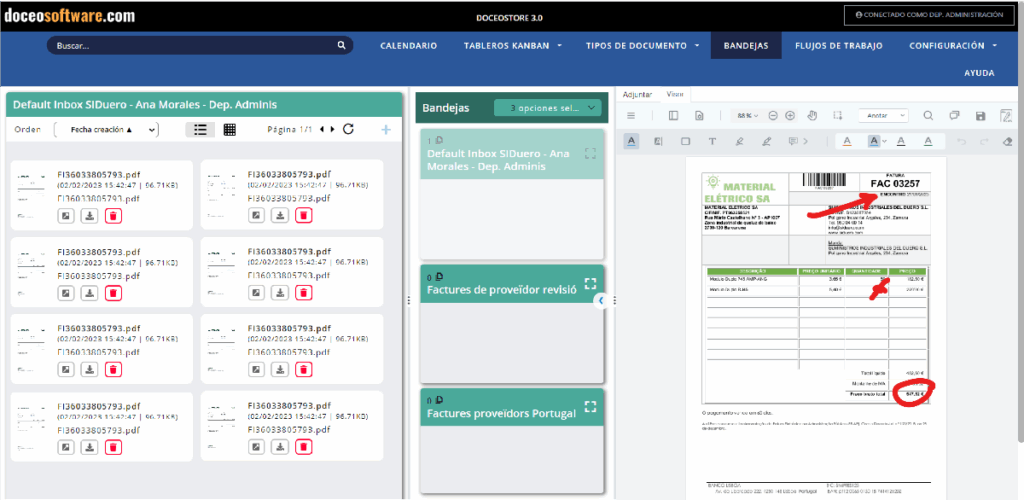Open FLUJOS DE TRABAJO
The image size is (1024, 500).
pos(839,46)
